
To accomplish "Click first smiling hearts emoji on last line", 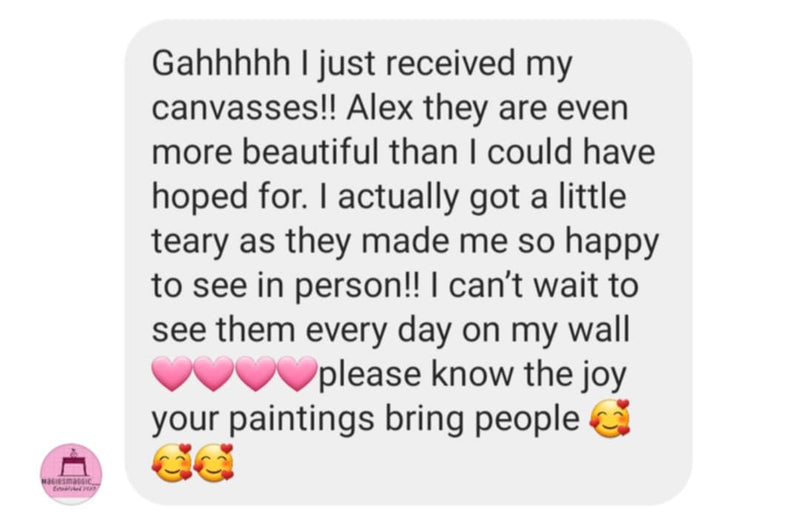I will (172, 463).
